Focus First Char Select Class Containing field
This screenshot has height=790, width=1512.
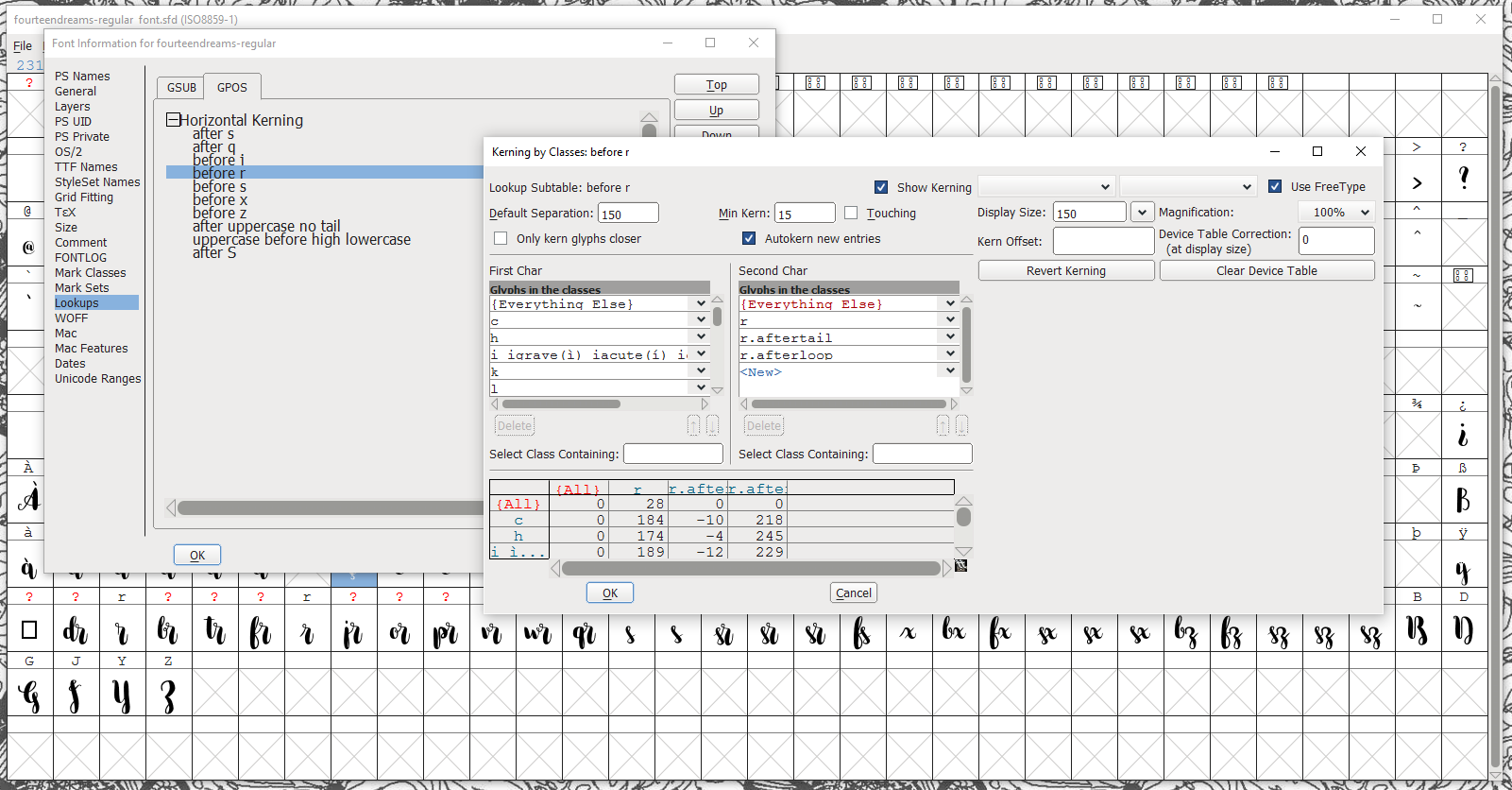[x=673, y=454]
